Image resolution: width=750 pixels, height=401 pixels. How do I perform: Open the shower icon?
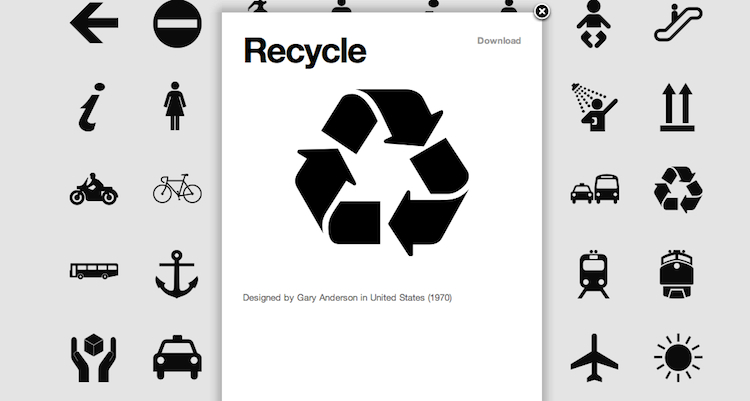(594, 106)
